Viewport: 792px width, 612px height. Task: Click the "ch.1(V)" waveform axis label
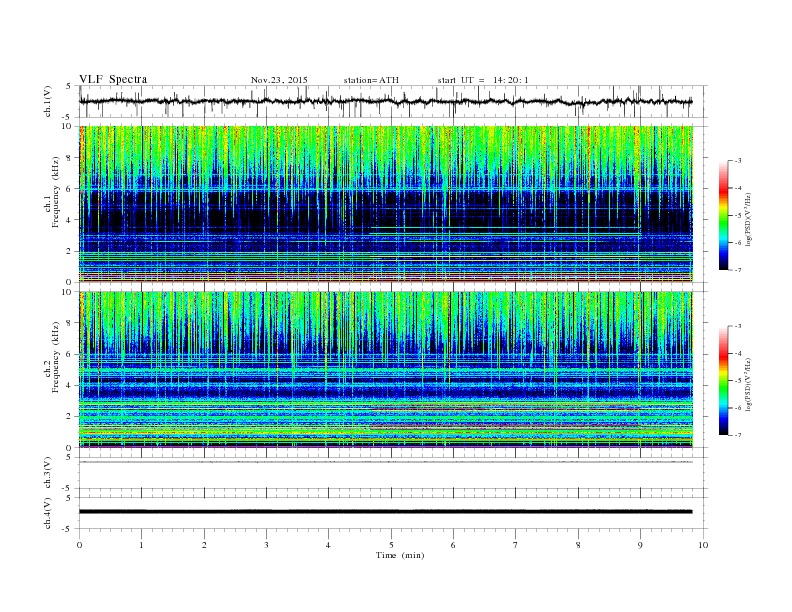tap(48, 101)
